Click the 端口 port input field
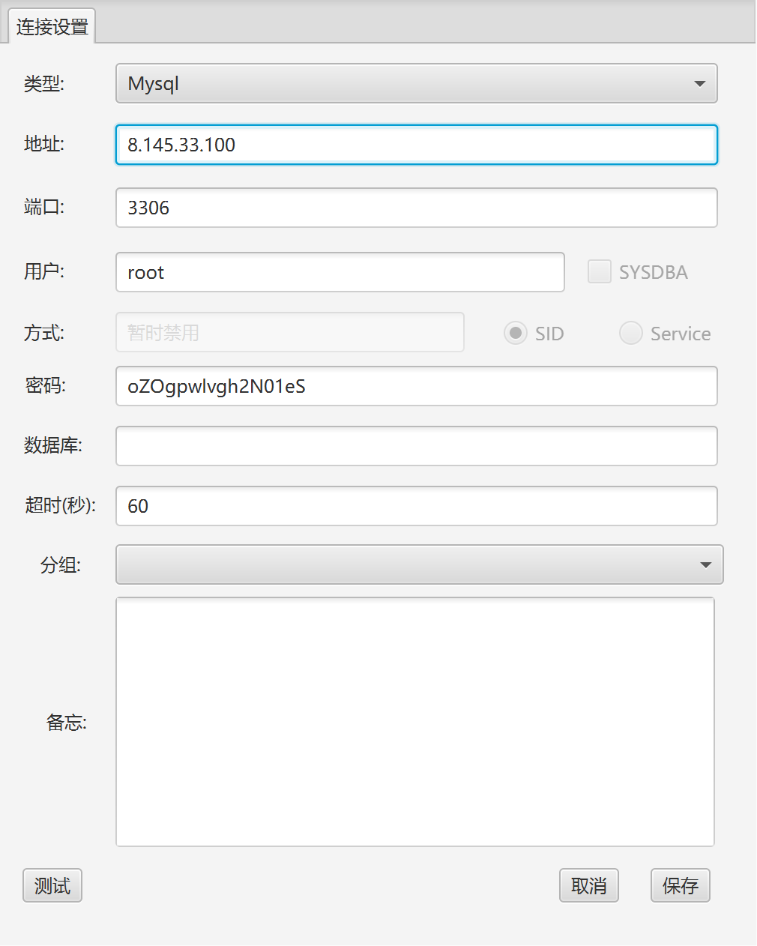 click(415, 207)
